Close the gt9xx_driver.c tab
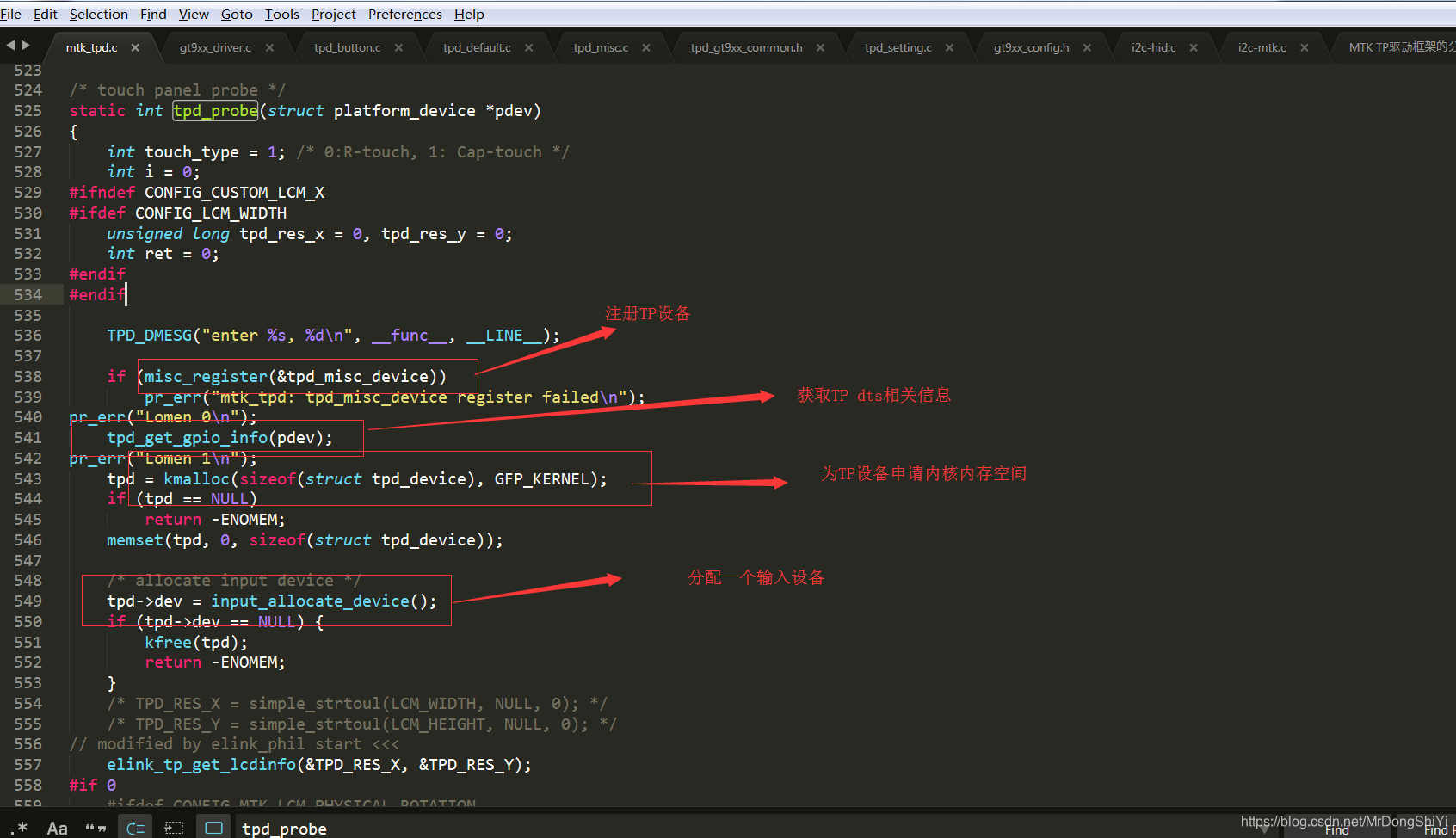This screenshot has width=1456, height=838. pos(269,47)
